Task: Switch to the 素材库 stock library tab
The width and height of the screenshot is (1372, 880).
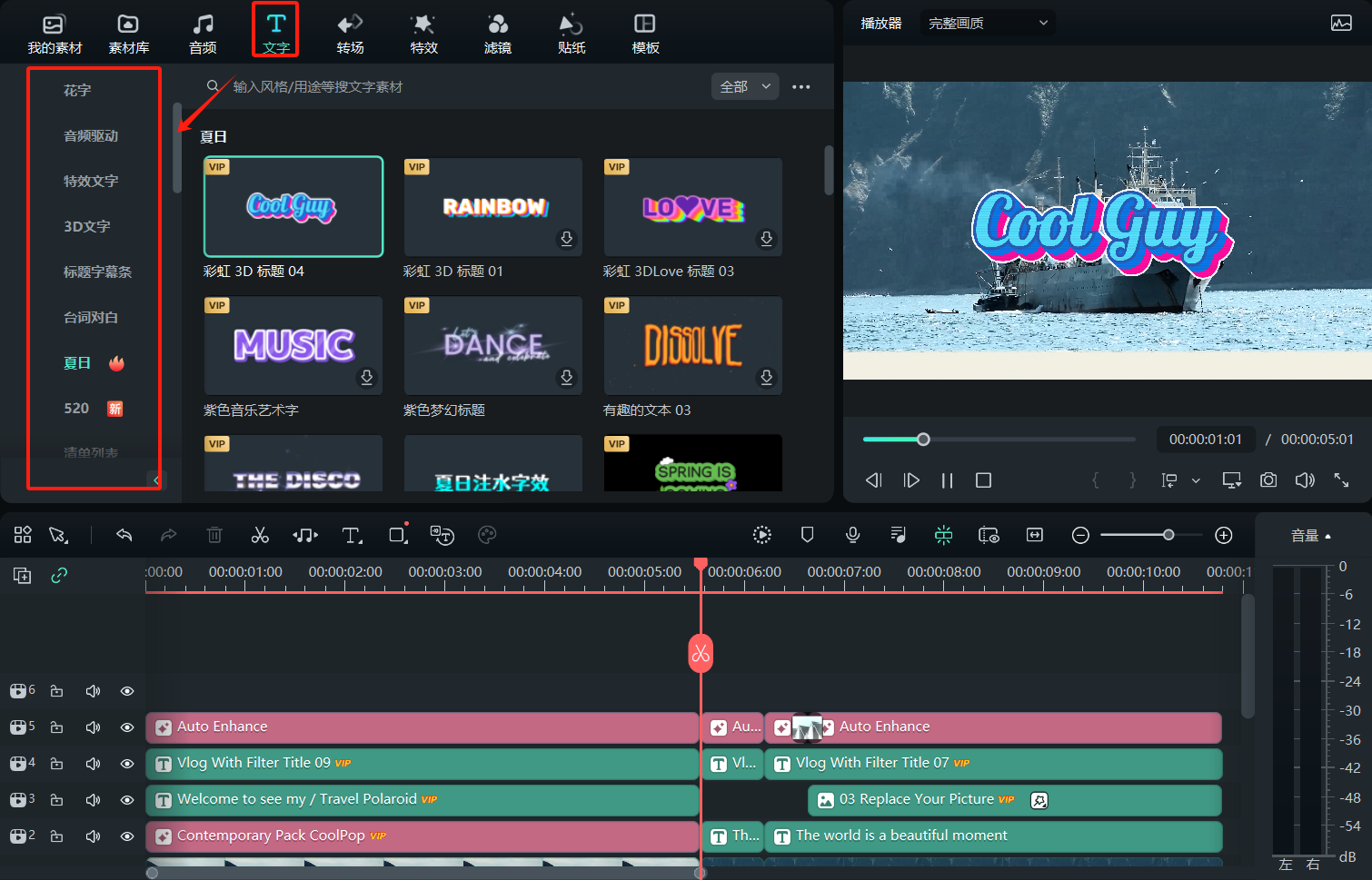Action: [129, 35]
